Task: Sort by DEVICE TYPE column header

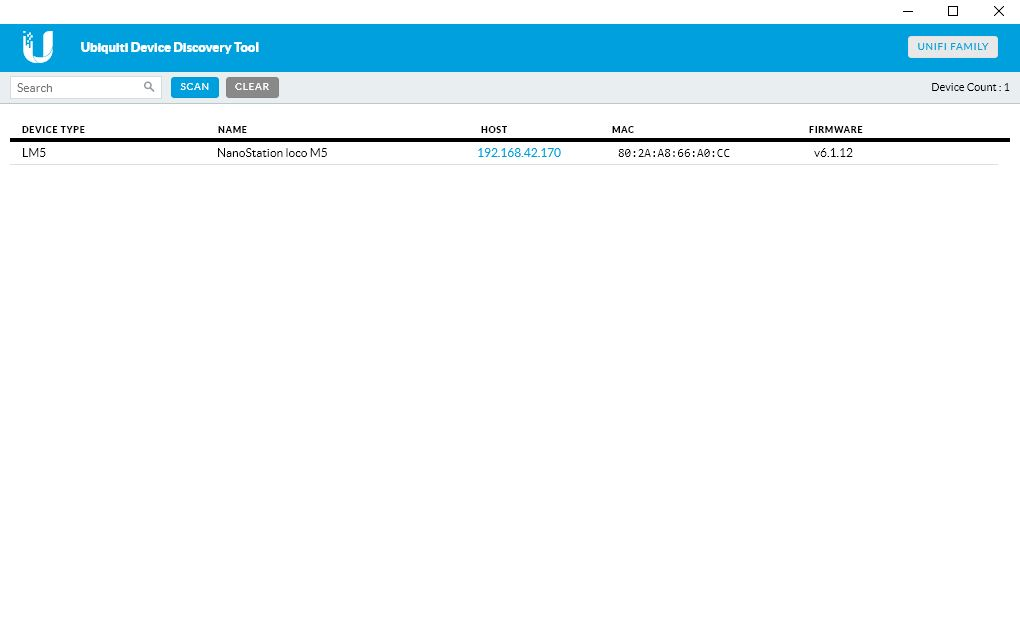Action: (53, 129)
